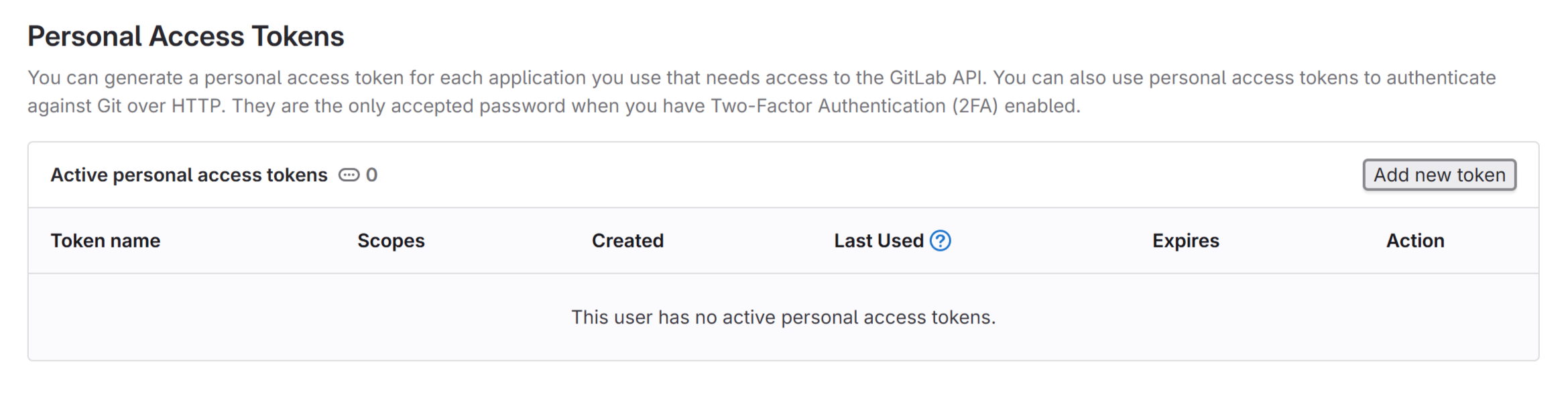The width and height of the screenshot is (1568, 402).
Task: Click the Personal Access Tokens page heading
Action: click(186, 36)
